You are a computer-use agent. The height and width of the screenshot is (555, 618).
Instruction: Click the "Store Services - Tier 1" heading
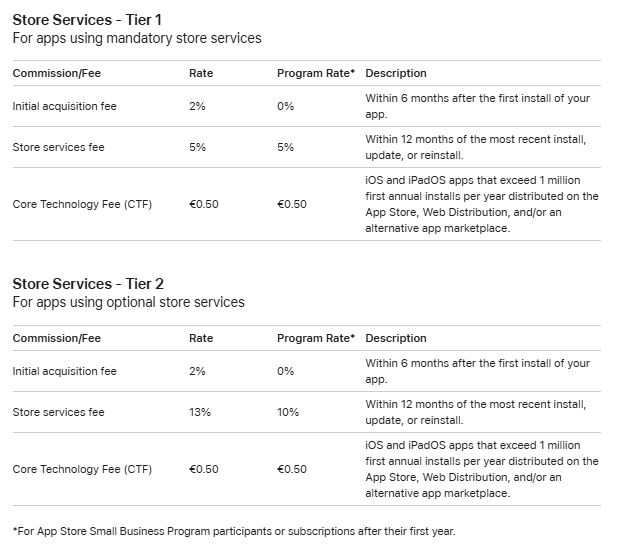(x=87, y=19)
